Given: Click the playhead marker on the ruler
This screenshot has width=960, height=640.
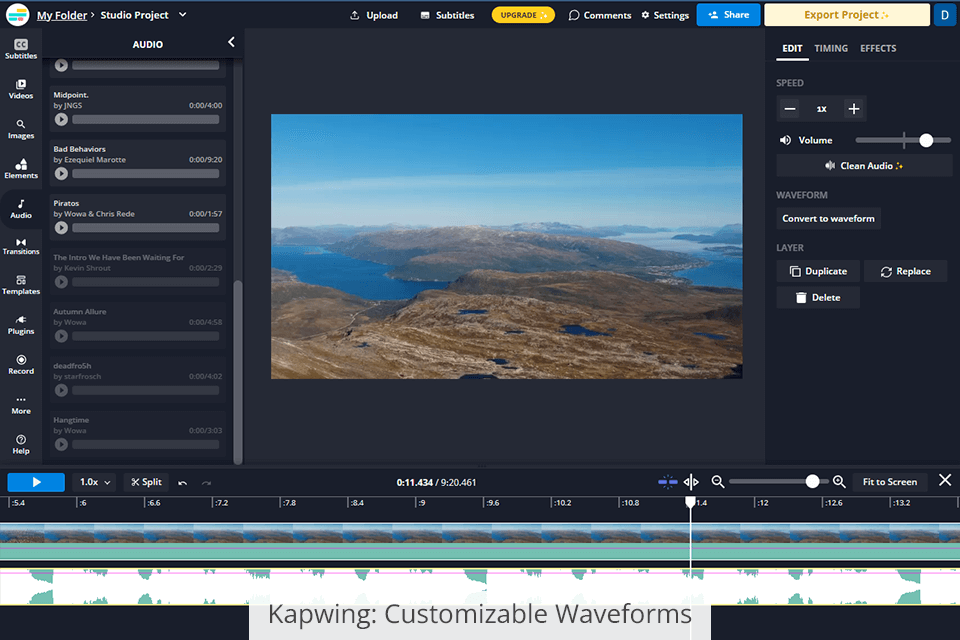Looking at the screenshot, I should (x=690, y=502).
